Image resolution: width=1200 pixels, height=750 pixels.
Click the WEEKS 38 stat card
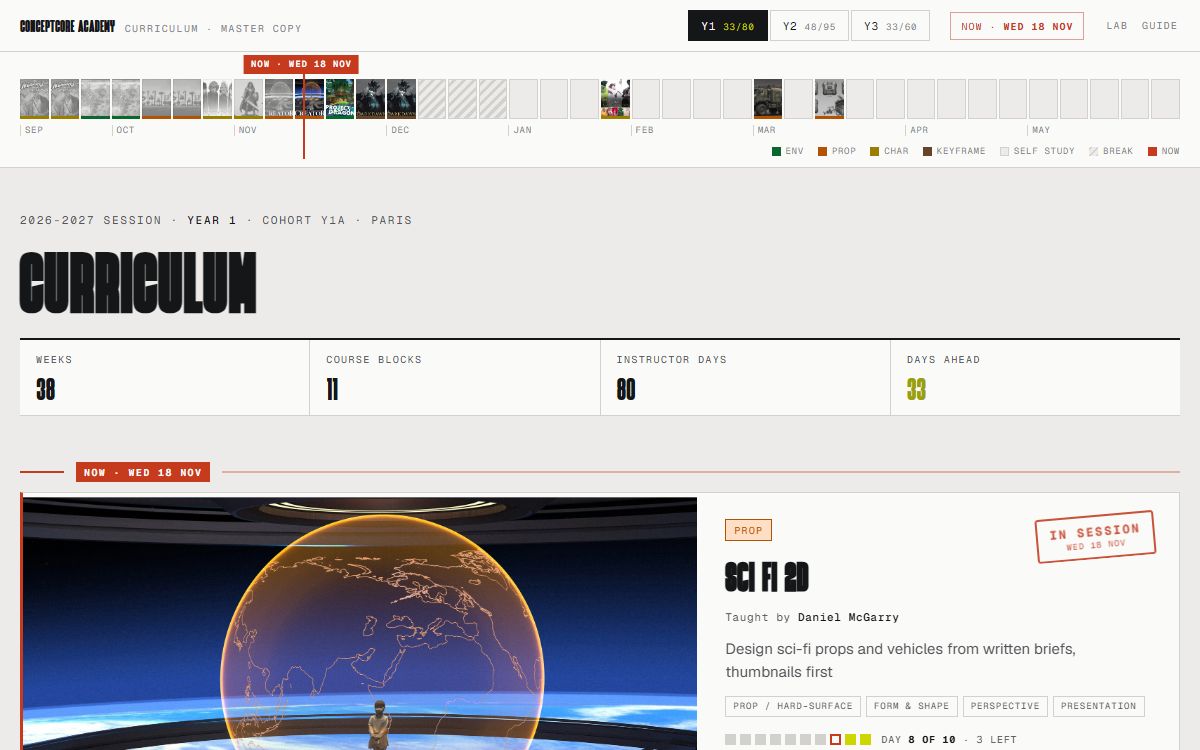165,378
